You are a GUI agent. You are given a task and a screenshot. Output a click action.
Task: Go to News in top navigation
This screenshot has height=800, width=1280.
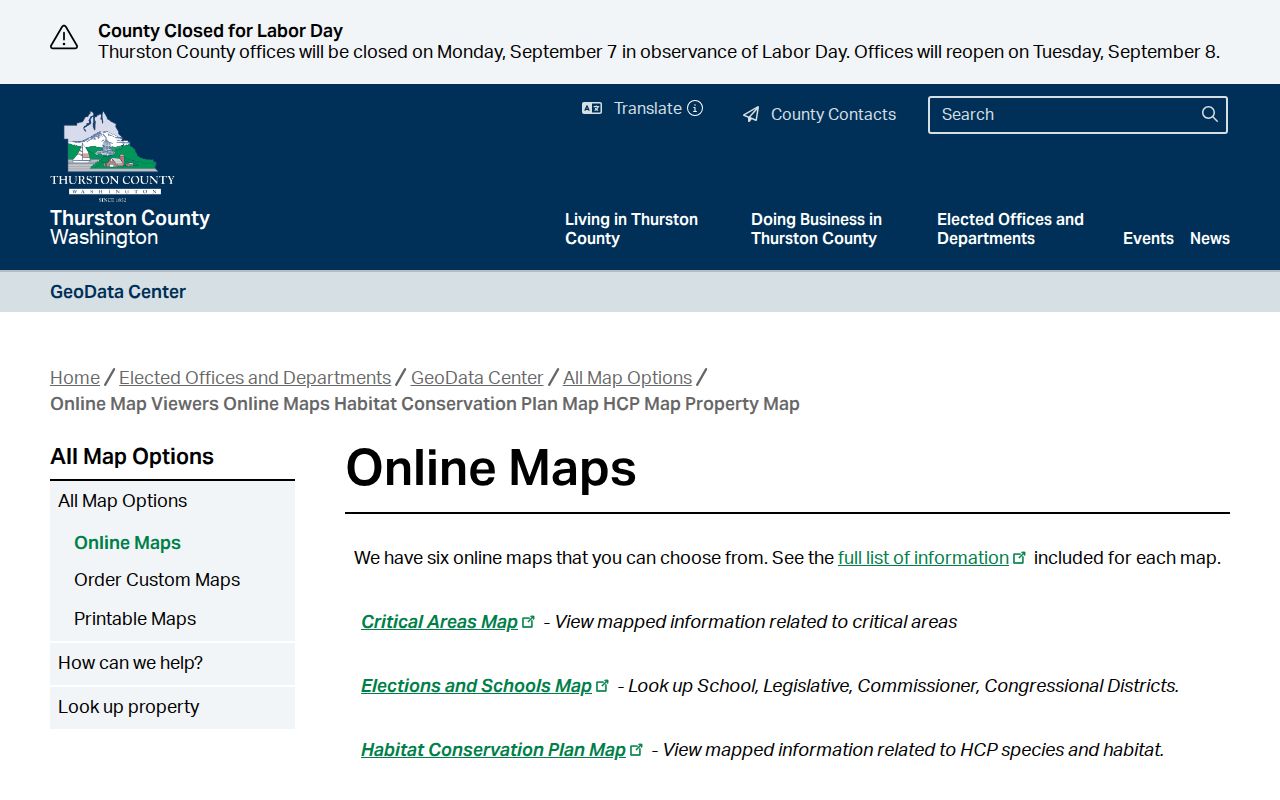pos(1210,238)
